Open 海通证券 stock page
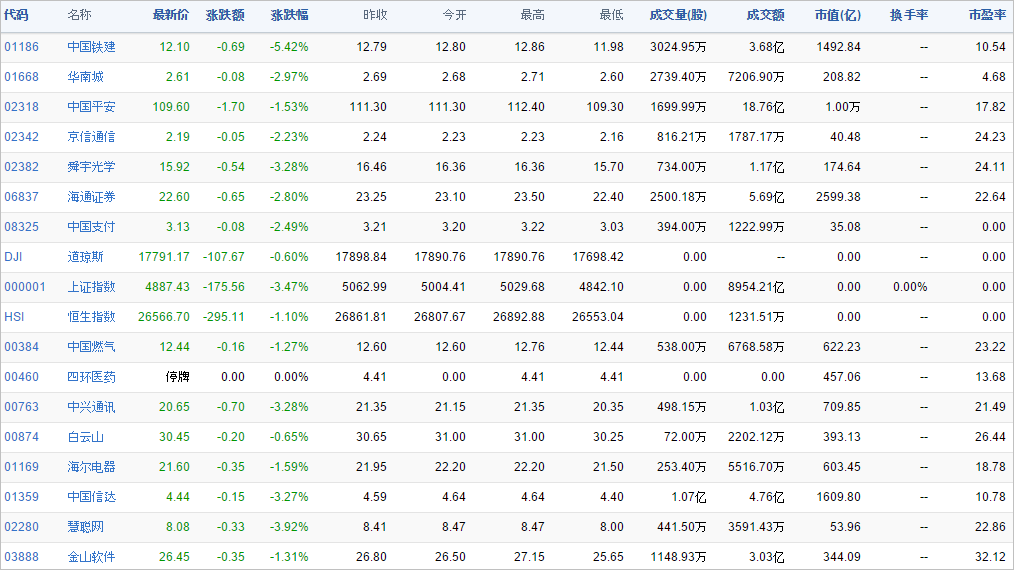This screenshot has height=570, width=1014. point(91,197)
